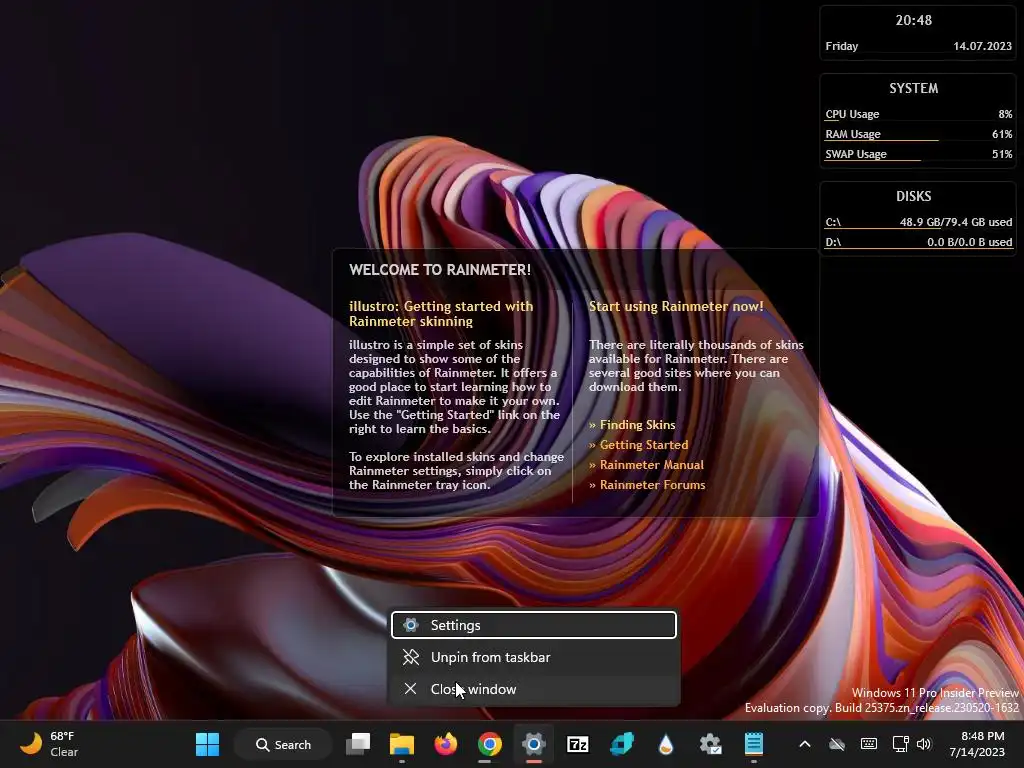
Task: Click the network status tray icon
Action: (901, 744)
